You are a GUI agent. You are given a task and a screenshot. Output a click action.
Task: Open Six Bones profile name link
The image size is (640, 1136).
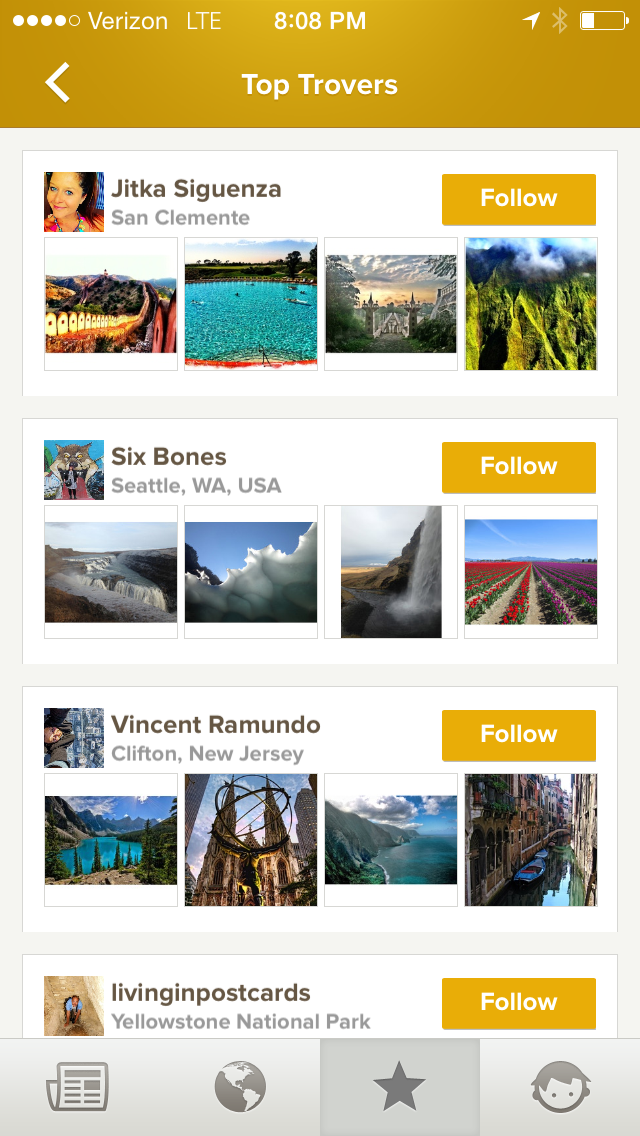coord(169,457)
